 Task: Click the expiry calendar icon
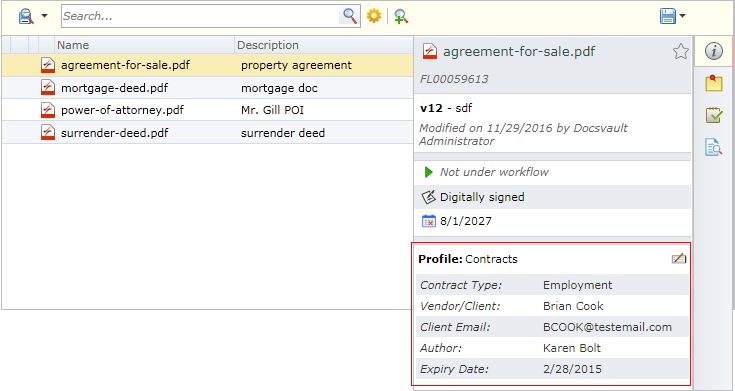[428, 221]
